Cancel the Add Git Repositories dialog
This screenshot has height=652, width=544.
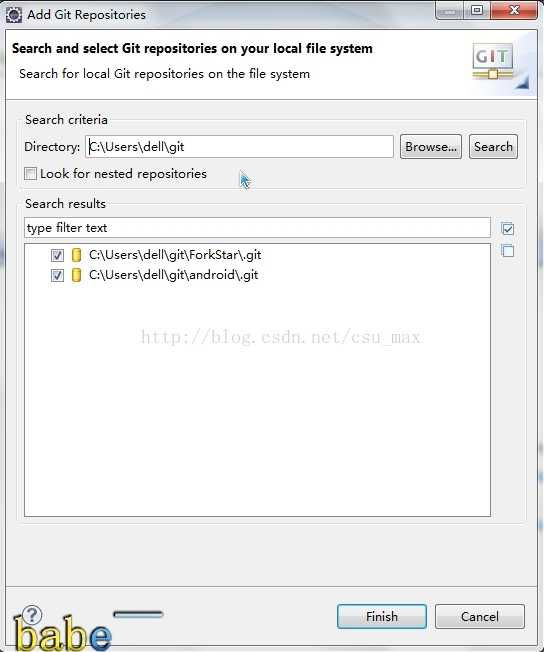pos(480,616)
